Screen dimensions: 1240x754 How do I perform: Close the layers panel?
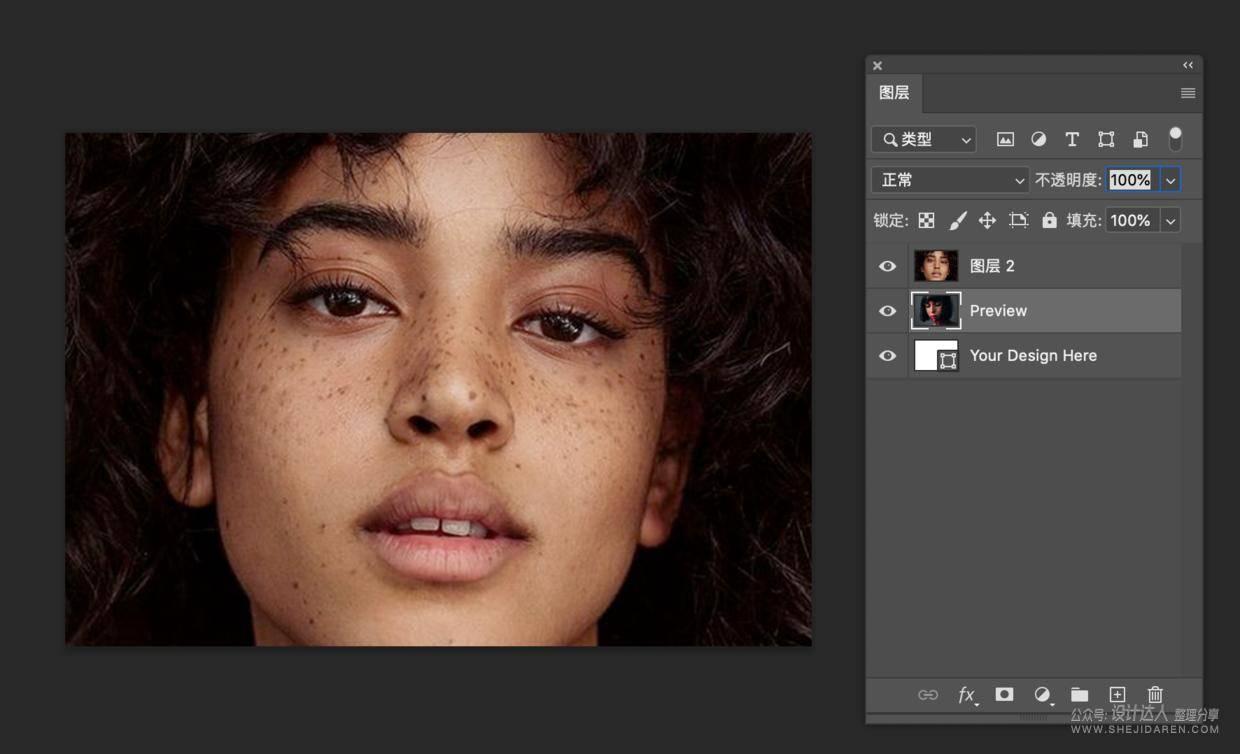[x=877, y=66]
